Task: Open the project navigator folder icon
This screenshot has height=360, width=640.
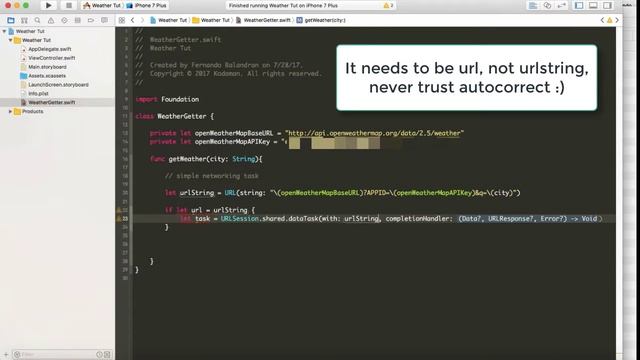Action: [x=11, y=20]
